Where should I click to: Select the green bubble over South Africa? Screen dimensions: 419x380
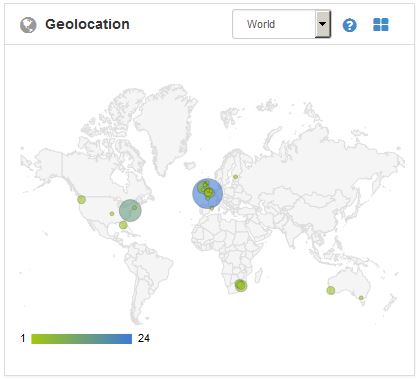241,286
